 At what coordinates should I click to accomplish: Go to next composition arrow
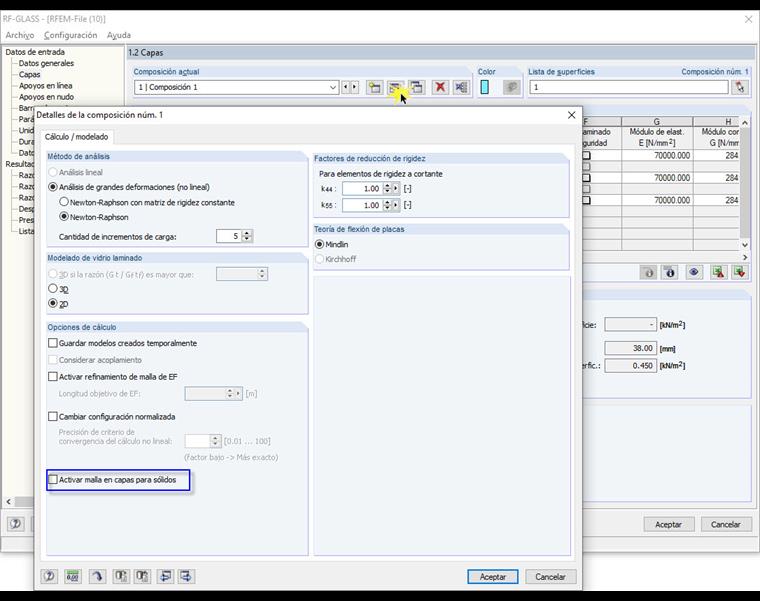click(x=354, y=87)
